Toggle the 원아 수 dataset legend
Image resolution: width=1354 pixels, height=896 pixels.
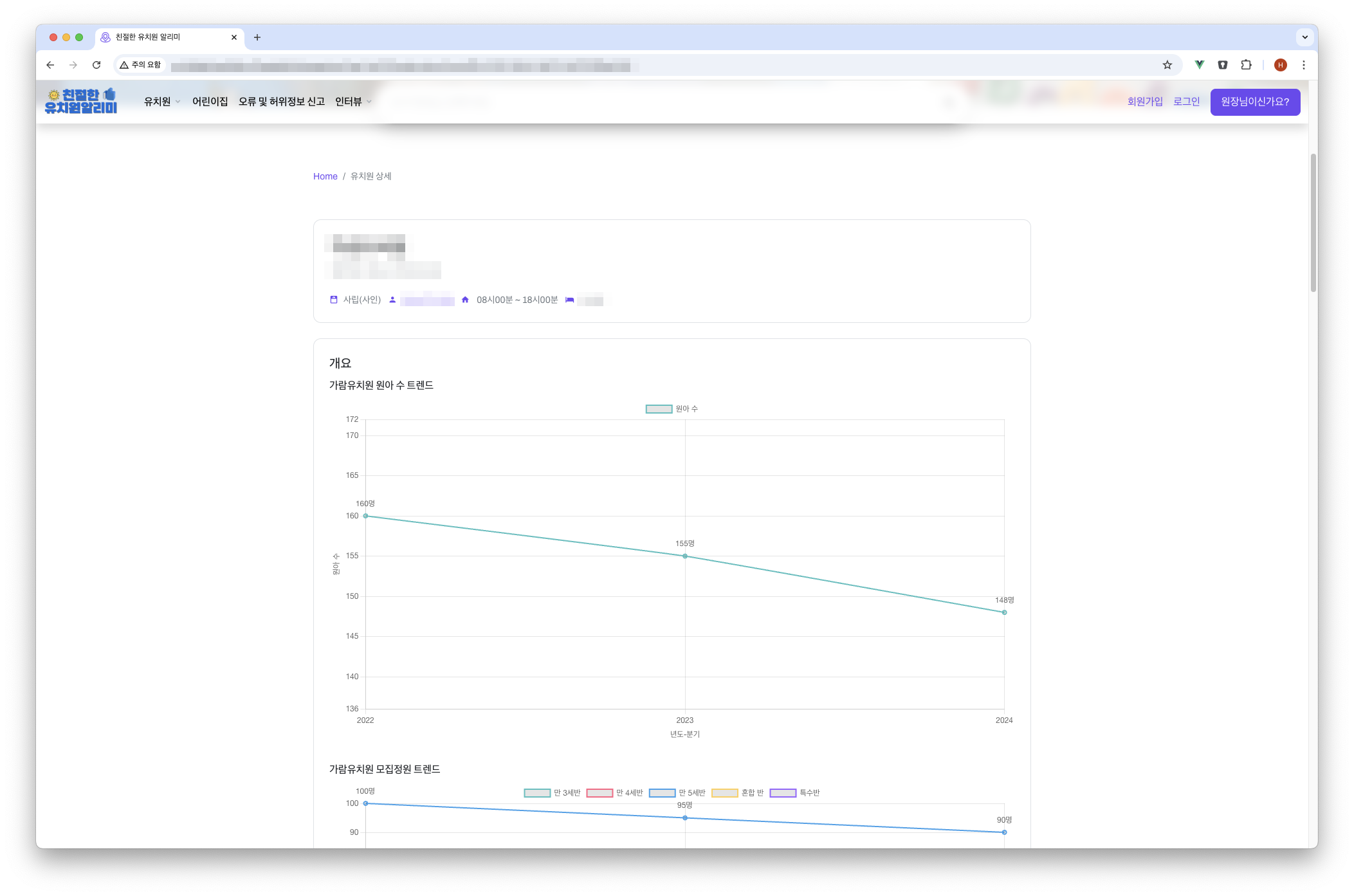(672, 409)
